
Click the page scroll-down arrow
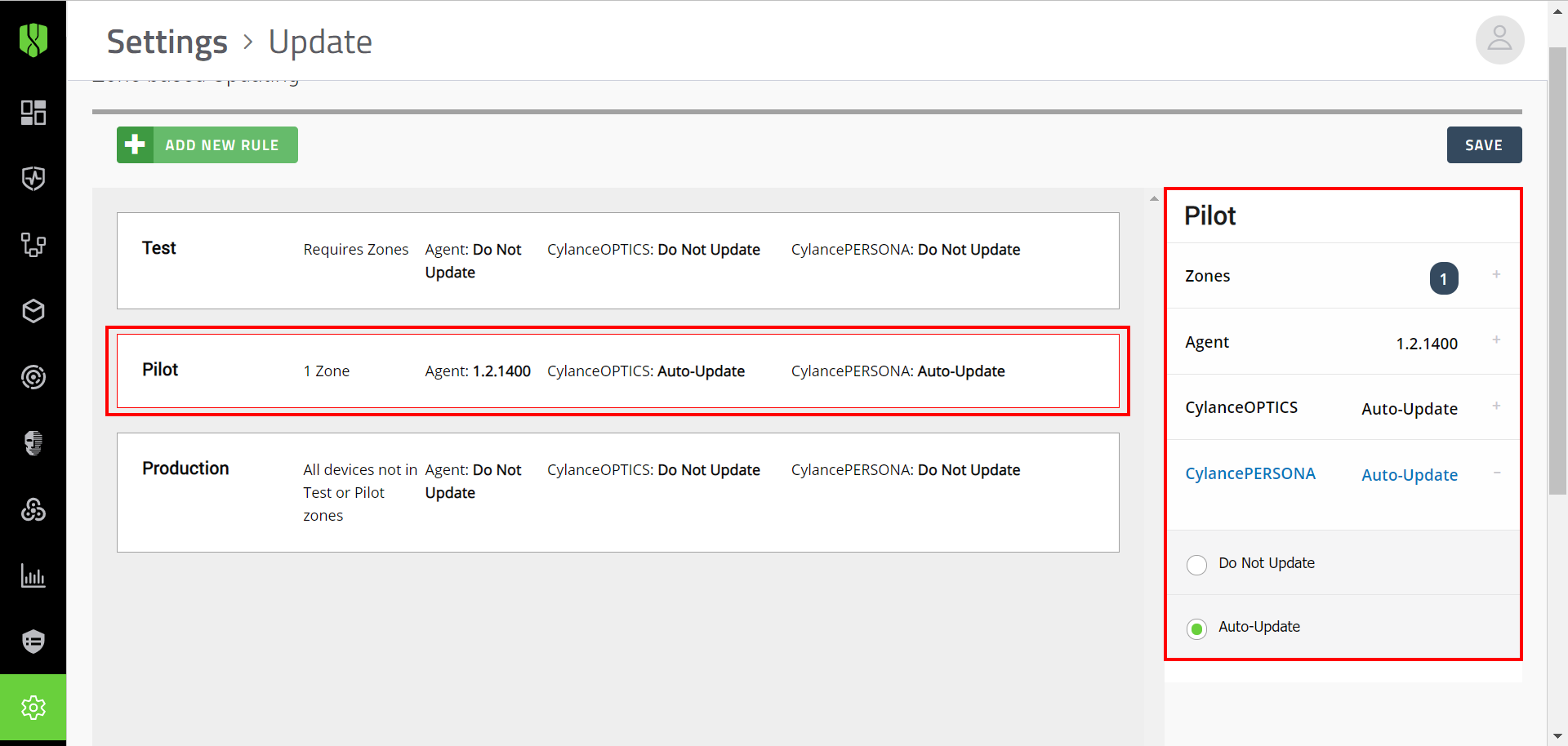pos(1557,736)
